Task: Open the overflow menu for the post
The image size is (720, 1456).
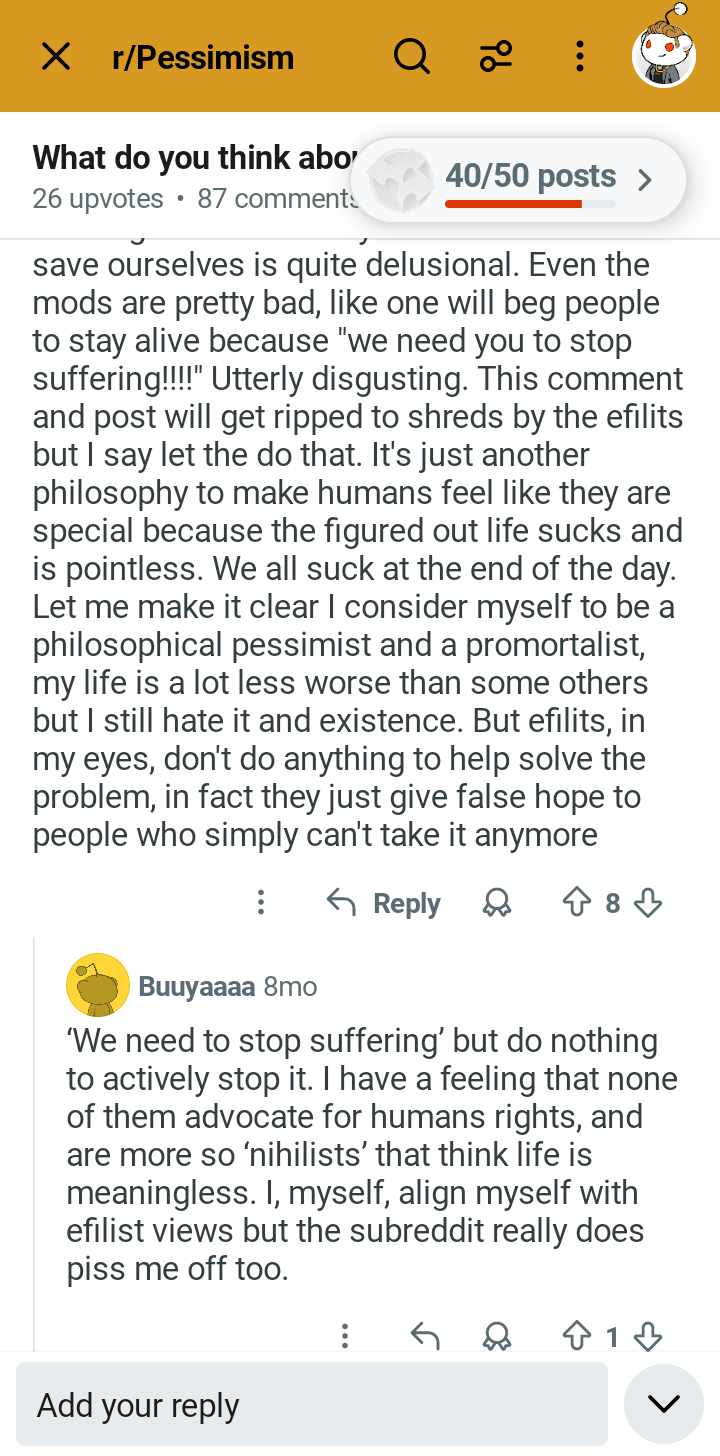Action: pos(579,57)
